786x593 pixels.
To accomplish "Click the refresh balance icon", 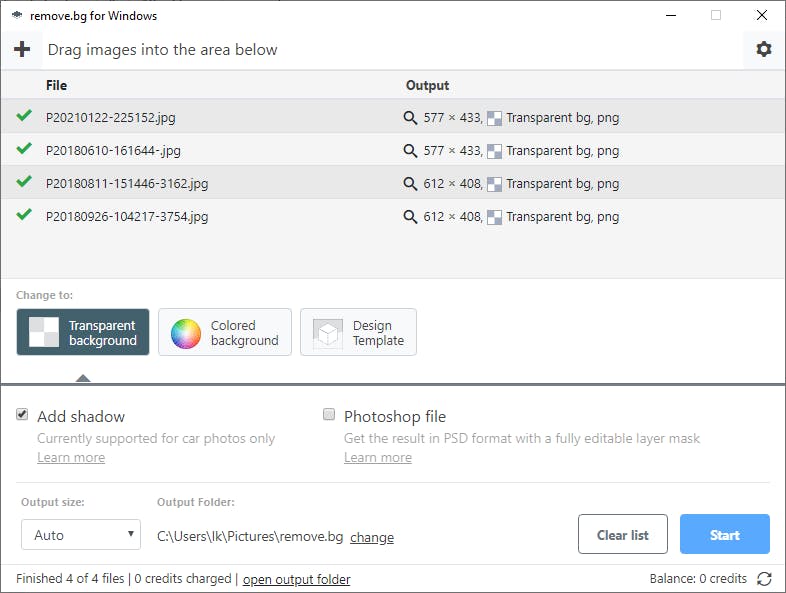I will (765, 579).
